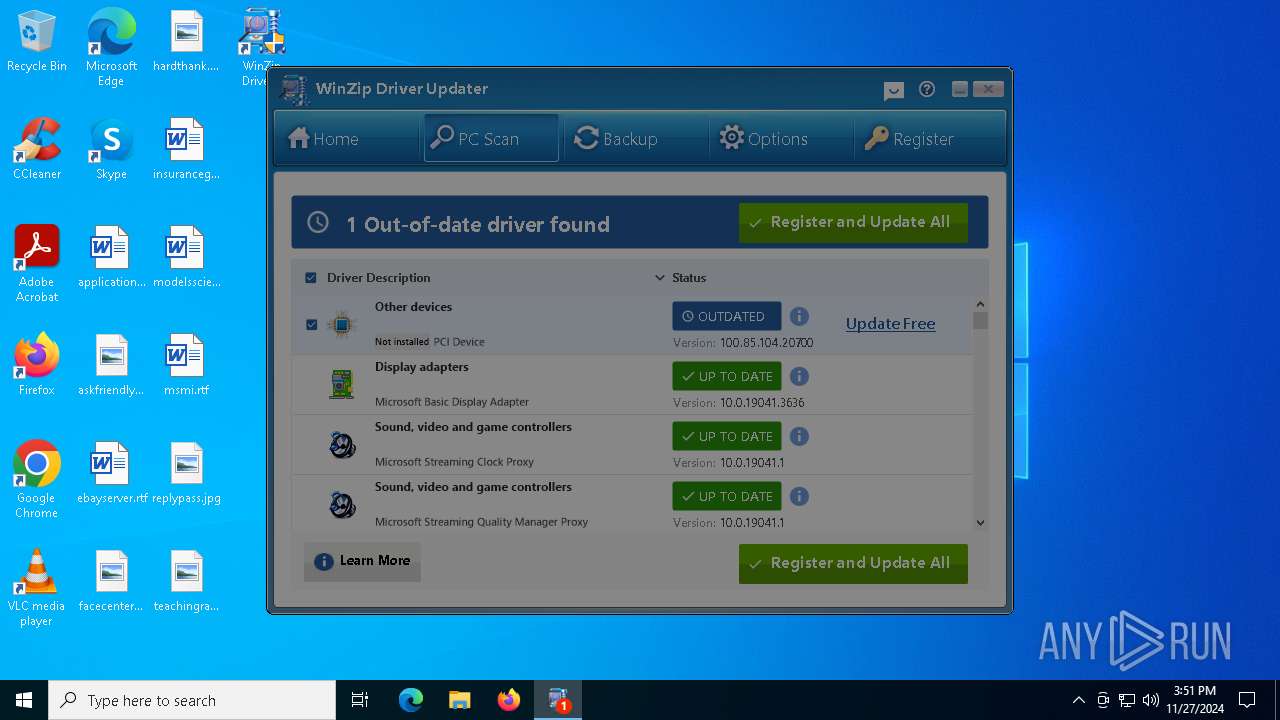Screen dimensions: 1280x720
Task: Click the Microsoft Basic Display Adapter text
Action: coord(452,402)
